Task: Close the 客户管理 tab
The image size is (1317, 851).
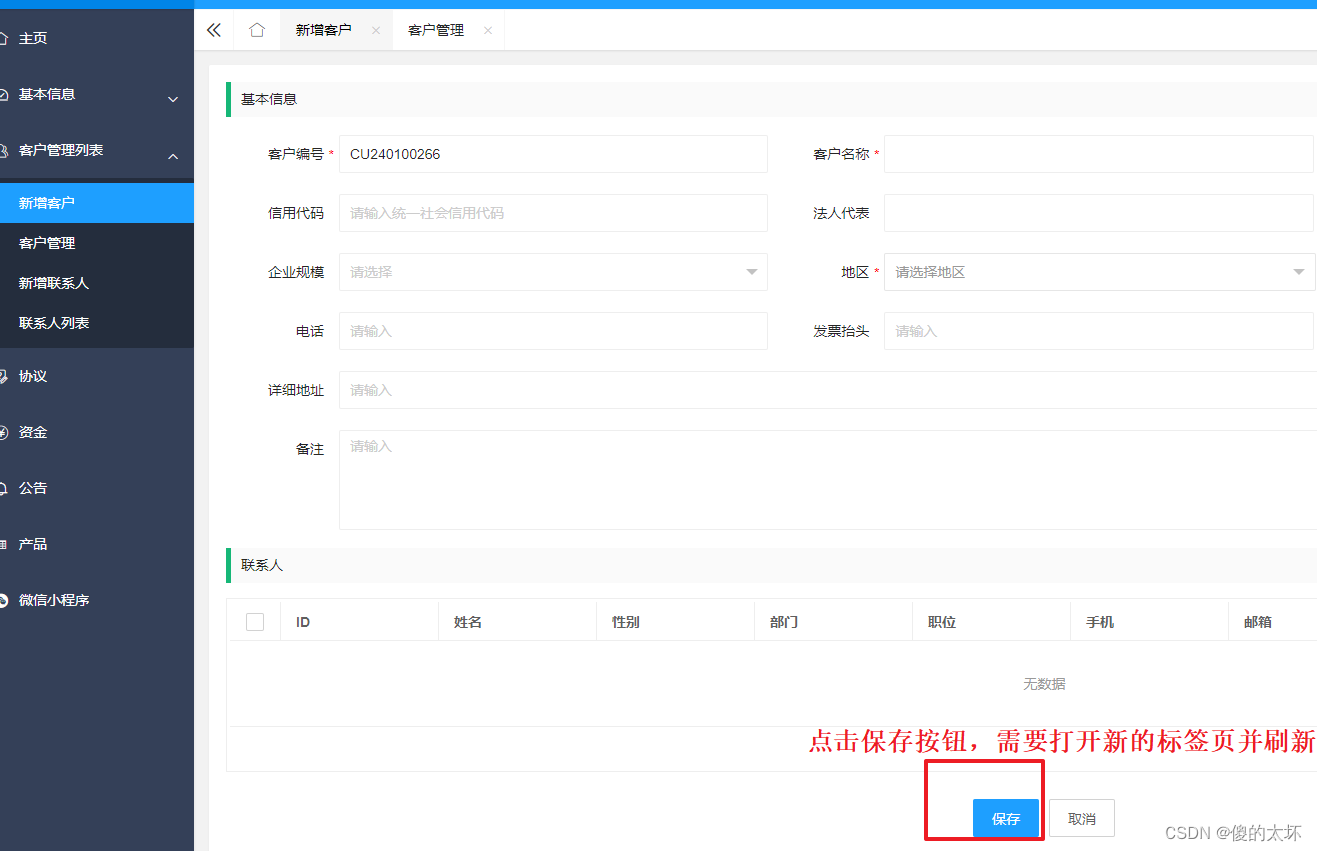Action: pos(488,31)
